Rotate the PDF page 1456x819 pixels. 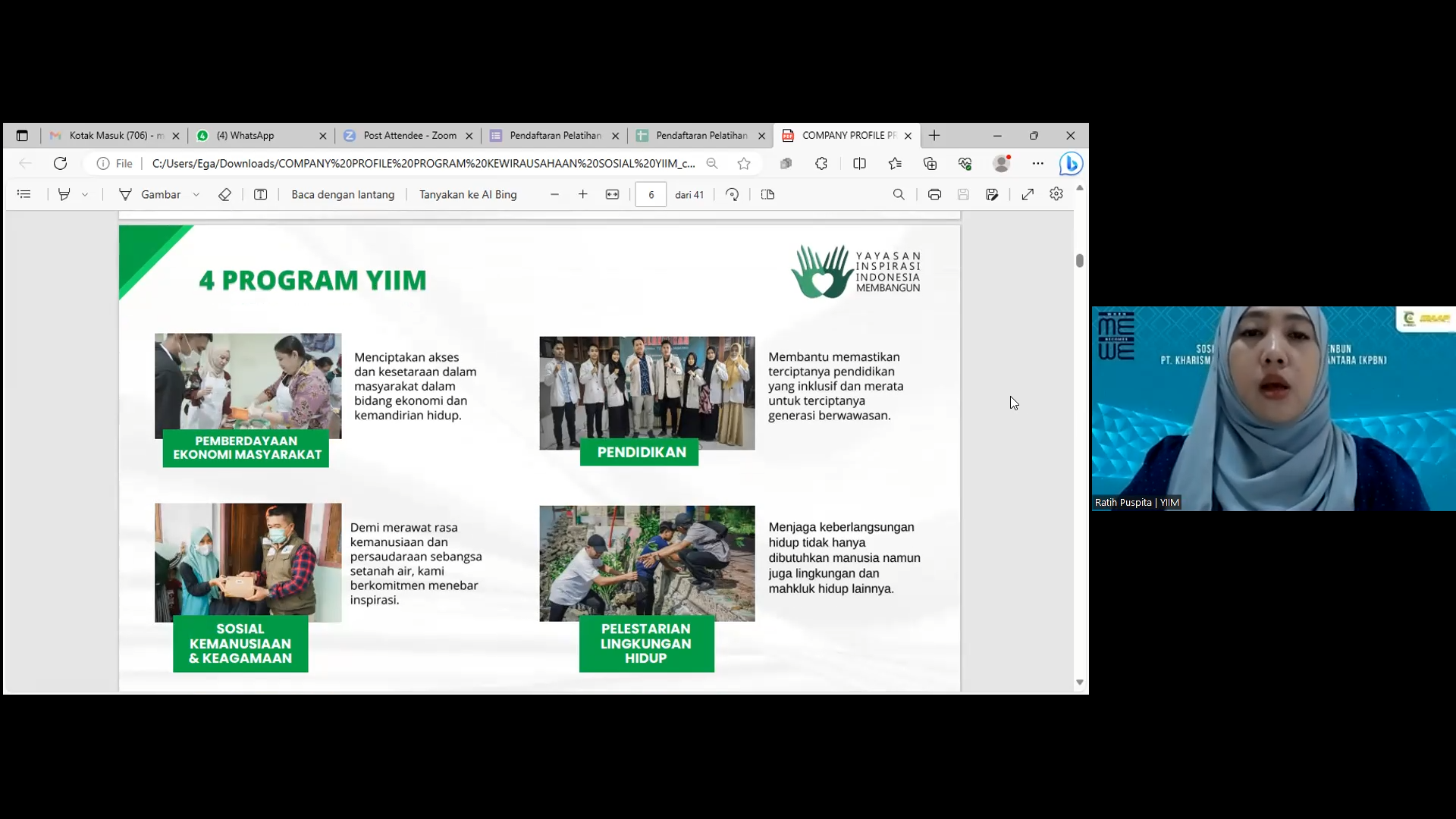click(x=732, y=195)
